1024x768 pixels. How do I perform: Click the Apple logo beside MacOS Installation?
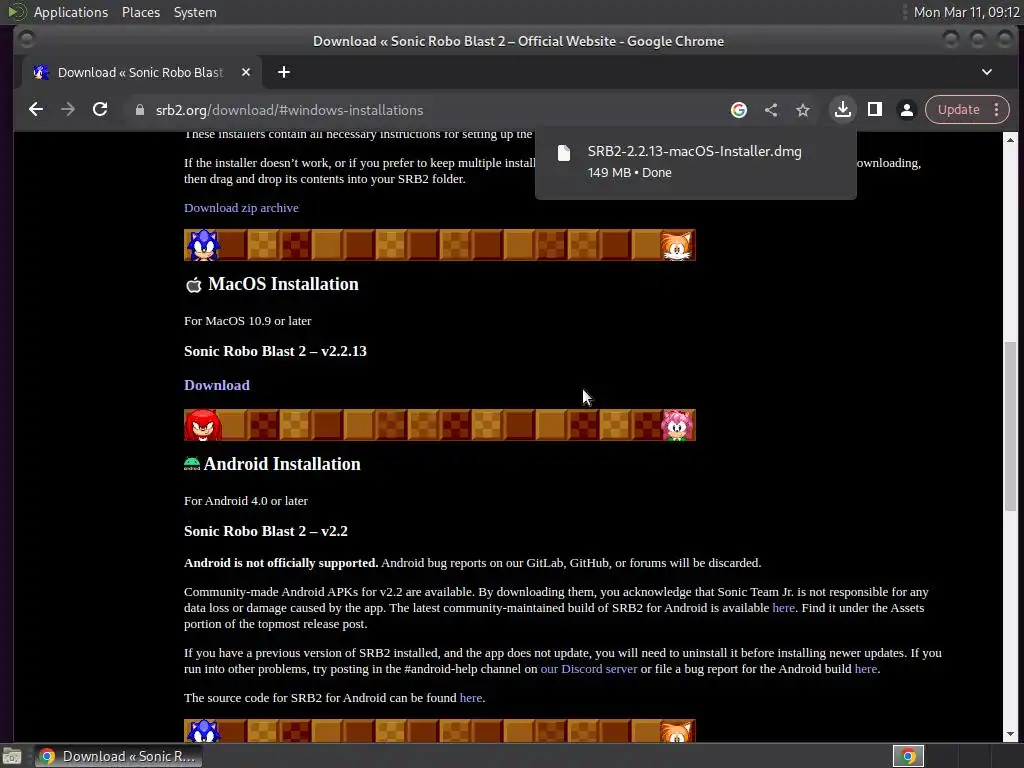(193, 285)
